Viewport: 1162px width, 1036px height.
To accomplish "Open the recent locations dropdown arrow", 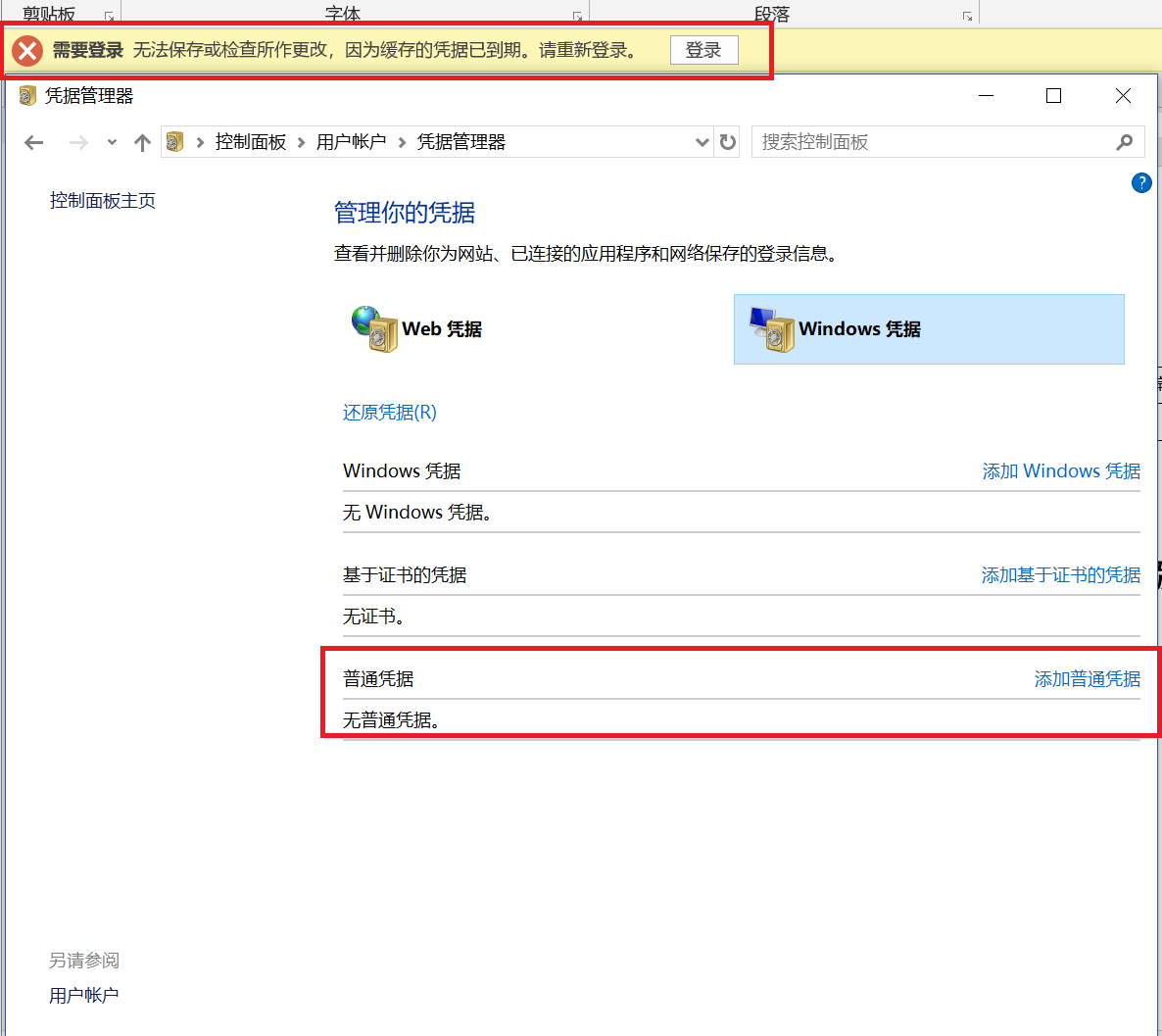I will pyautogui.click(x=112, y=142).
